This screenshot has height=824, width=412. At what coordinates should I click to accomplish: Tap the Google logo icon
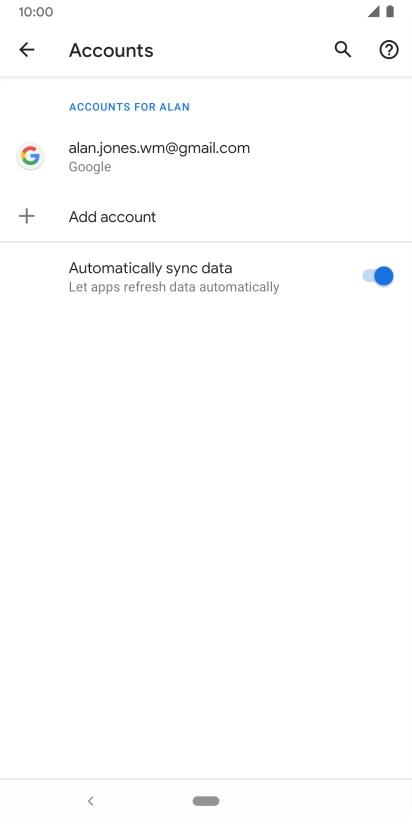click(x=30, y=156)
